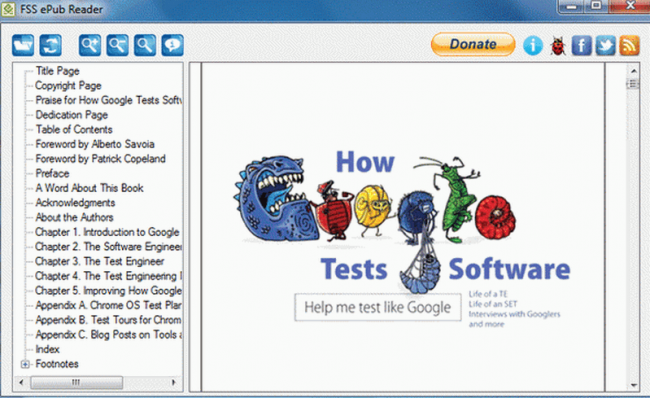Minimize the FSS ePub Reader window
This screenshot has height=398, width=650.
coord(572,6)
